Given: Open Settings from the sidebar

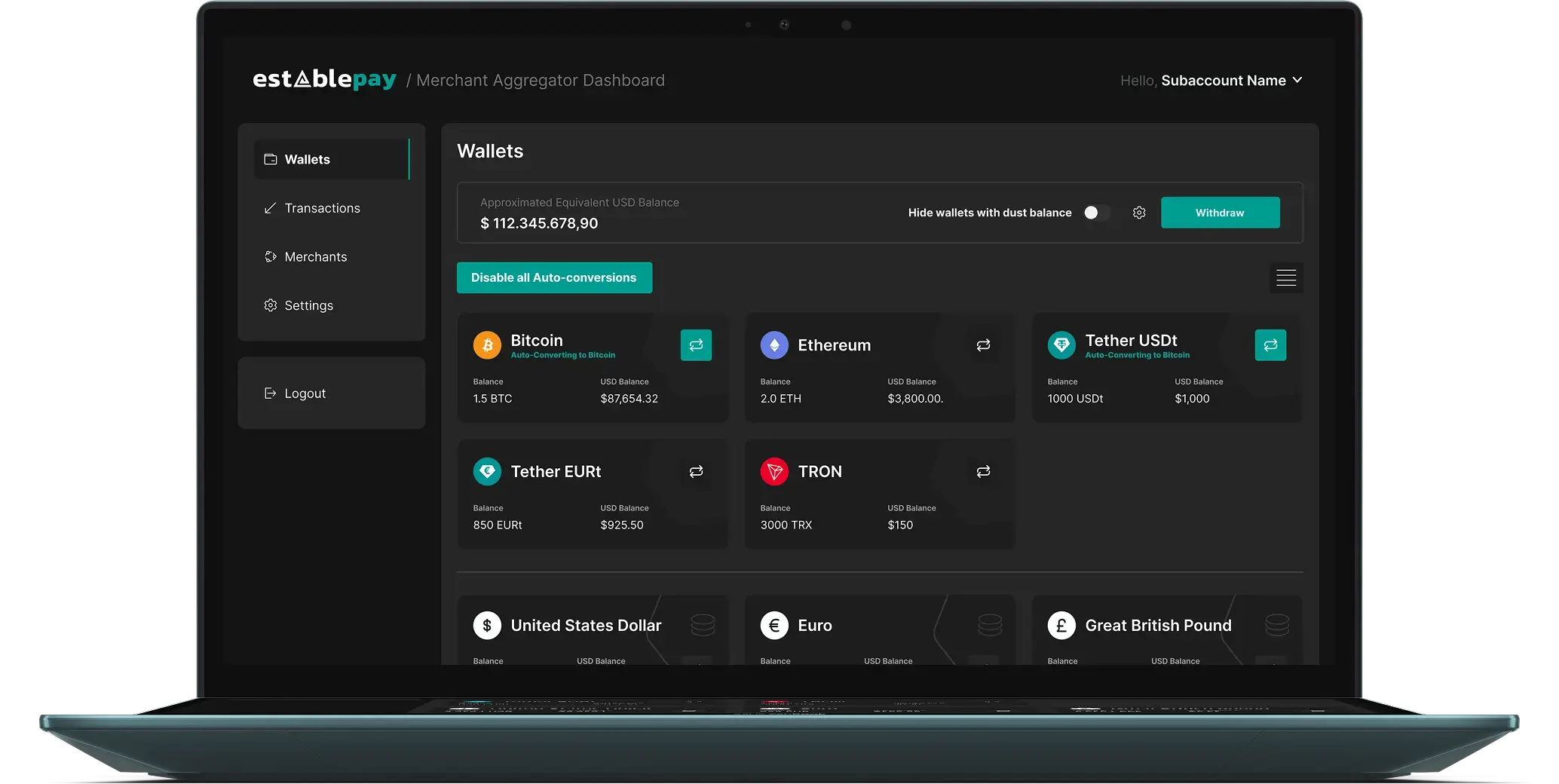Looking at the screenshot, I should click(308, 305).
